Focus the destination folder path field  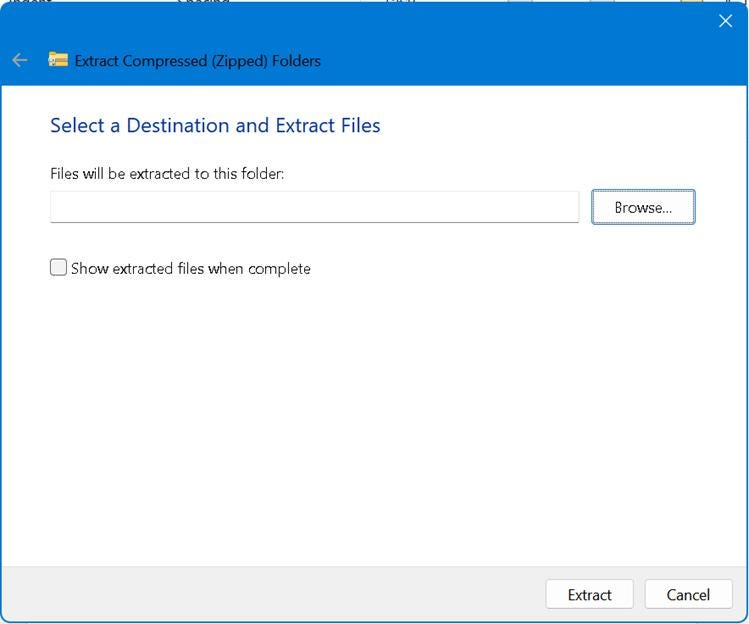314,207
